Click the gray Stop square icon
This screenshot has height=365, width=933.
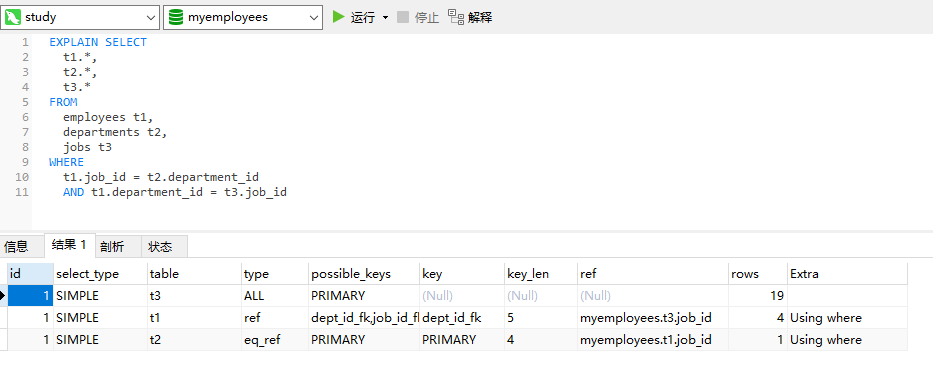[x=403, y=17]
